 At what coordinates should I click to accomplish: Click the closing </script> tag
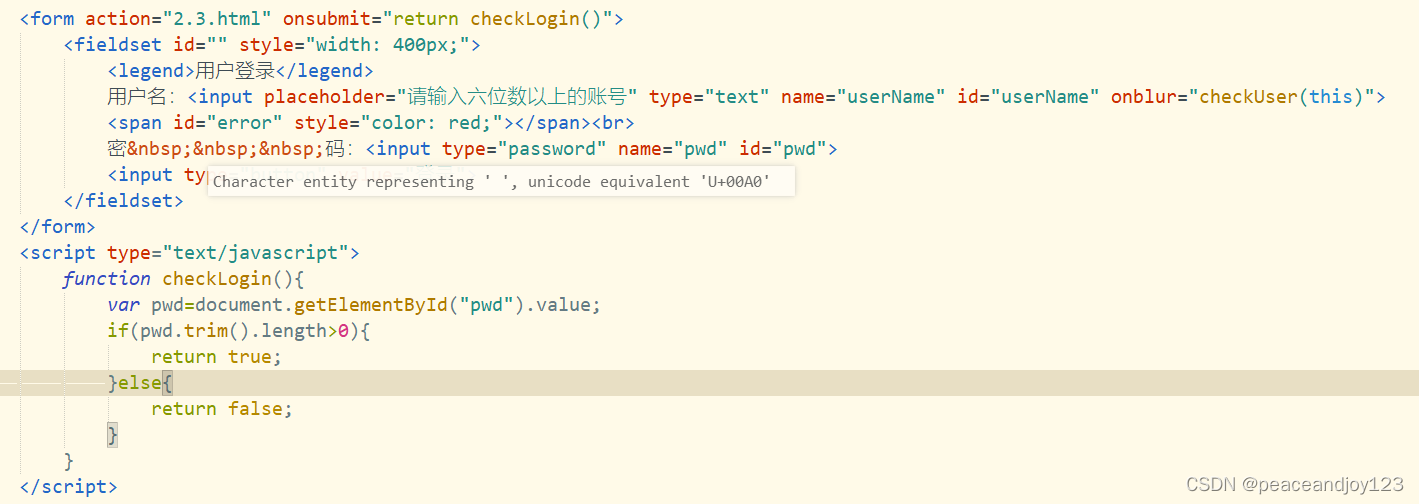(68, 487)
